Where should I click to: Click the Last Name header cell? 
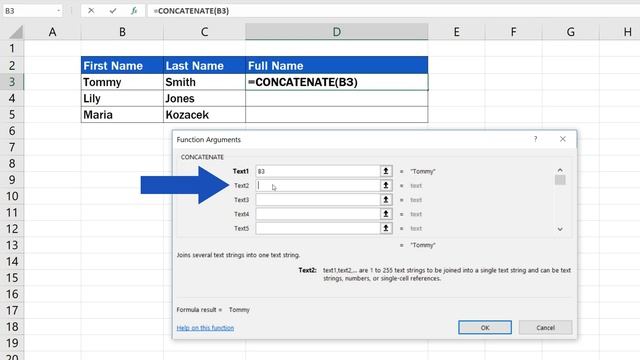(x=204, y=65)
